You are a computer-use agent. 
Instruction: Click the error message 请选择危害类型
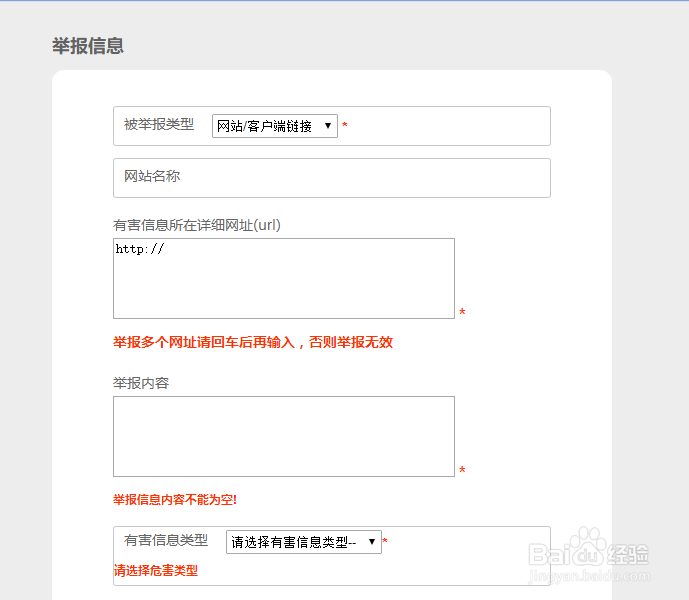coord(156,571)
